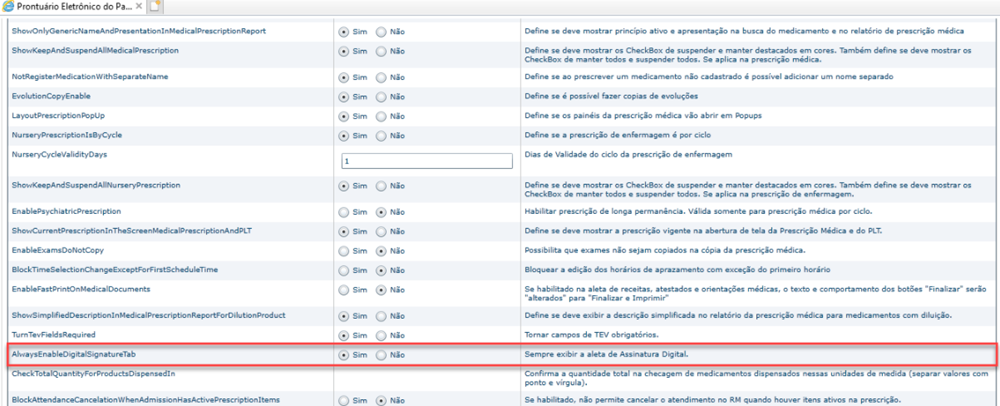Select Não for BlockAttendanceCancelationWhenAdmissionHasActivePrescriptionItems
Screen dimensions: 1000x406
click(381, 401)
